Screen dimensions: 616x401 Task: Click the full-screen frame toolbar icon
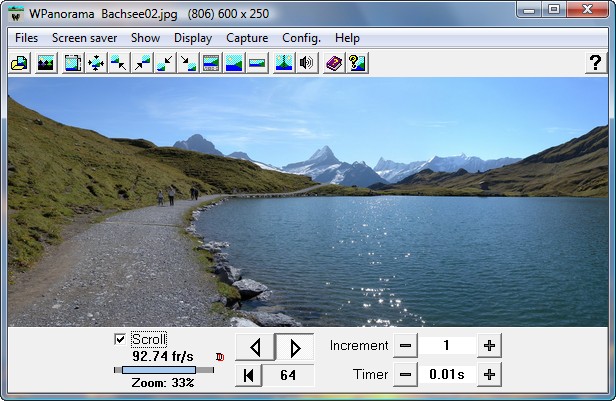click(x=73, y=63)
